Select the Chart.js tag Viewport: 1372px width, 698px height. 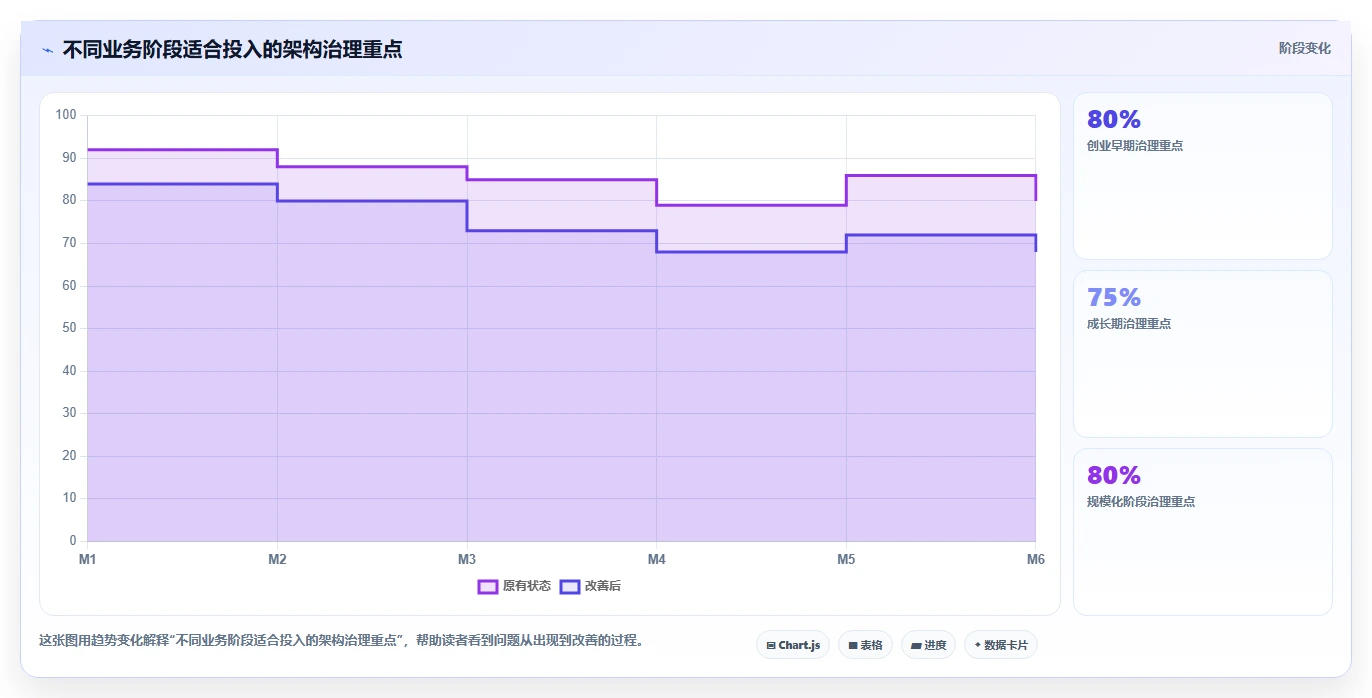click(x=793, y=645)
